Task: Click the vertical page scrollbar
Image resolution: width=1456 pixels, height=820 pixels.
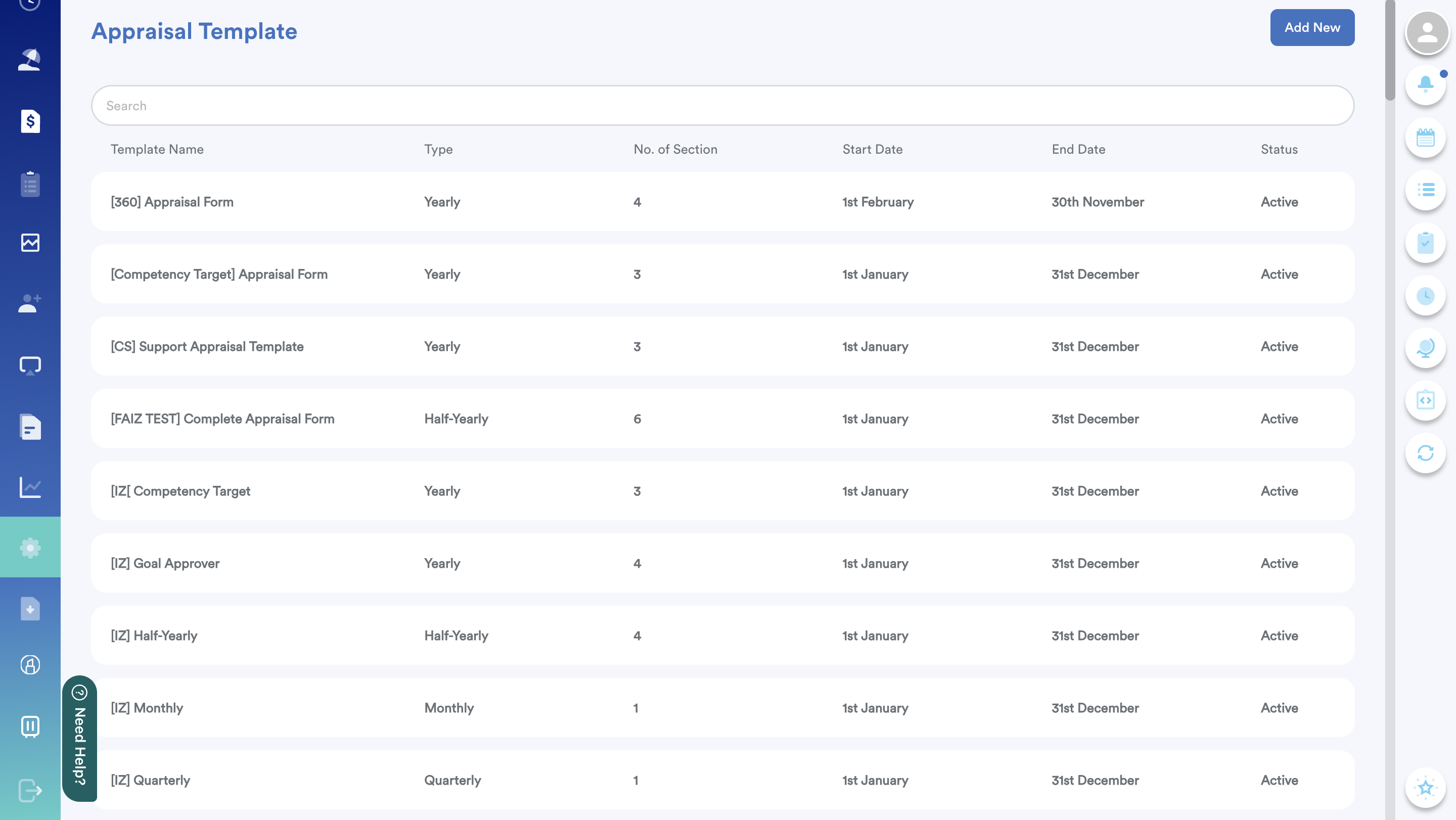Action: (1389, 51)
